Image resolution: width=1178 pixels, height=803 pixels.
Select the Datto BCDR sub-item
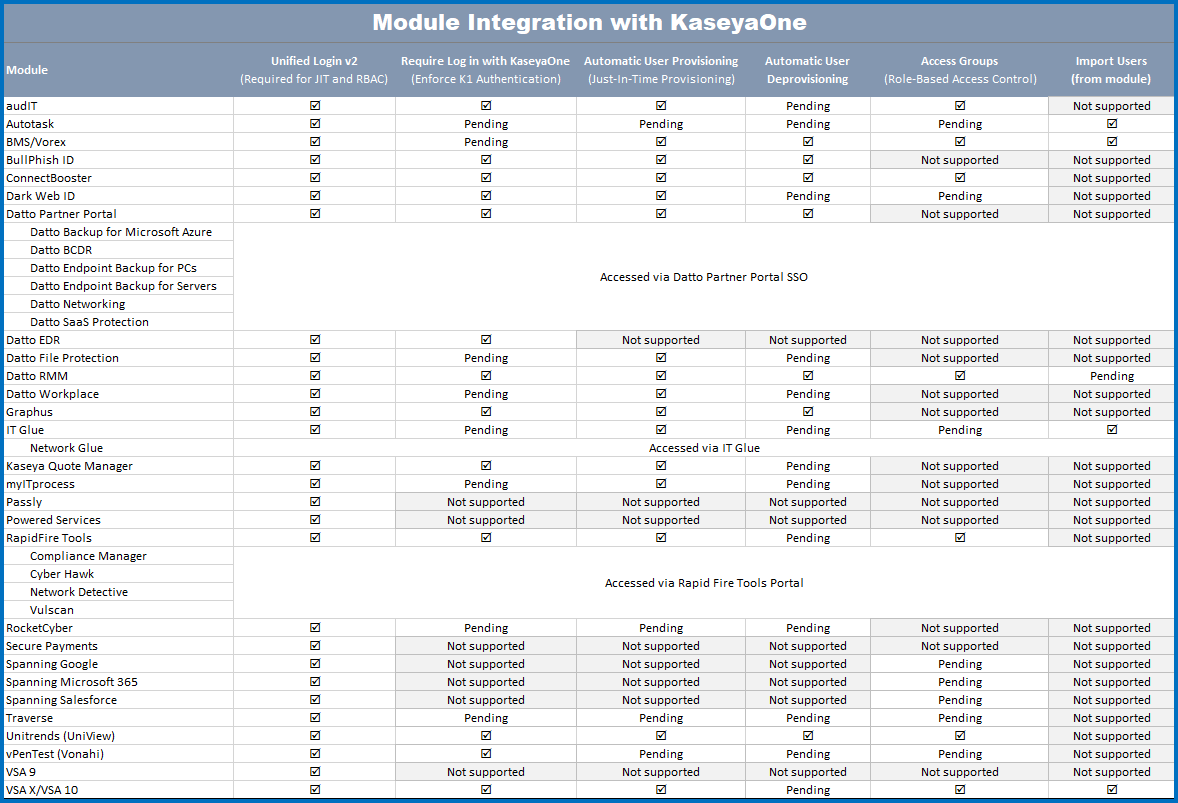click(x=62, y=250)
